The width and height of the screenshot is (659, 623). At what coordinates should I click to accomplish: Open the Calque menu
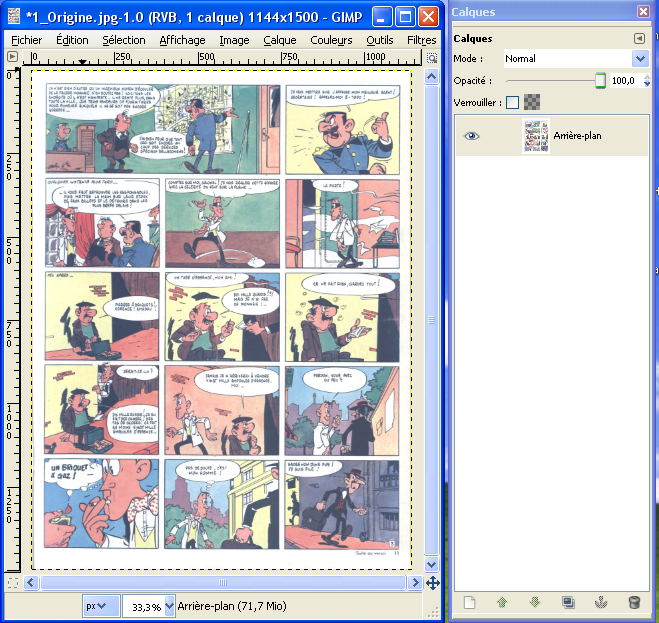280,40
